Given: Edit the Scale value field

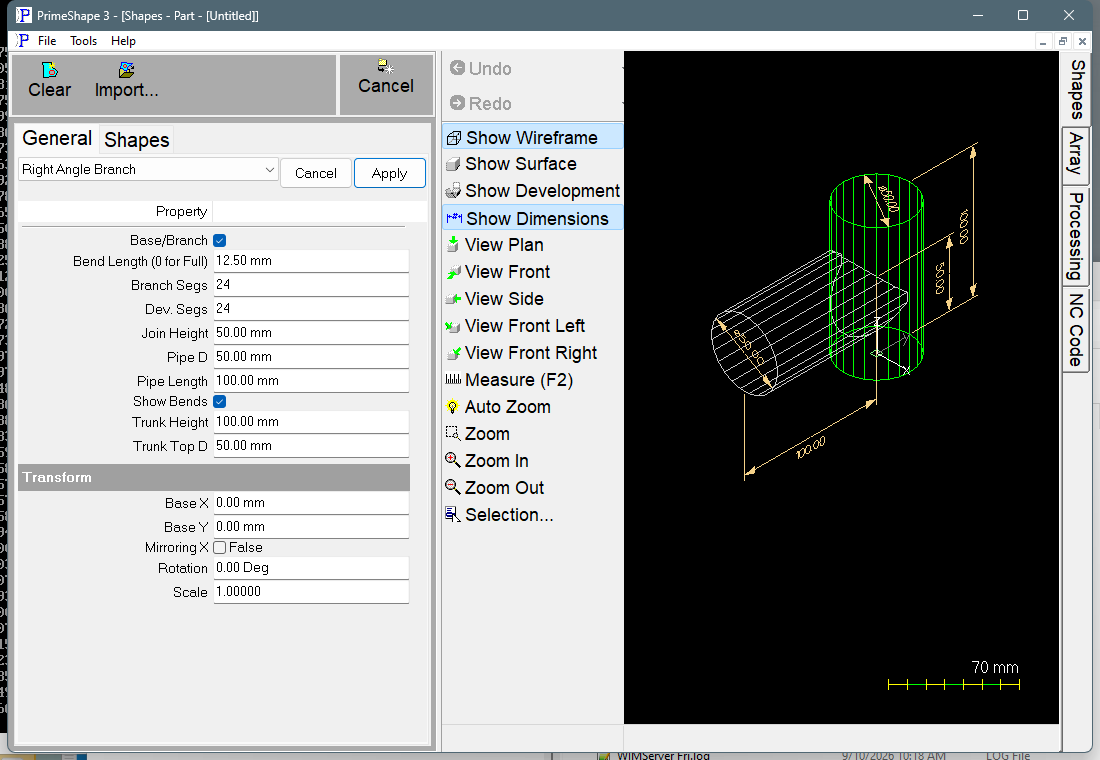Looking at the screenshot, I should [311, 592].
